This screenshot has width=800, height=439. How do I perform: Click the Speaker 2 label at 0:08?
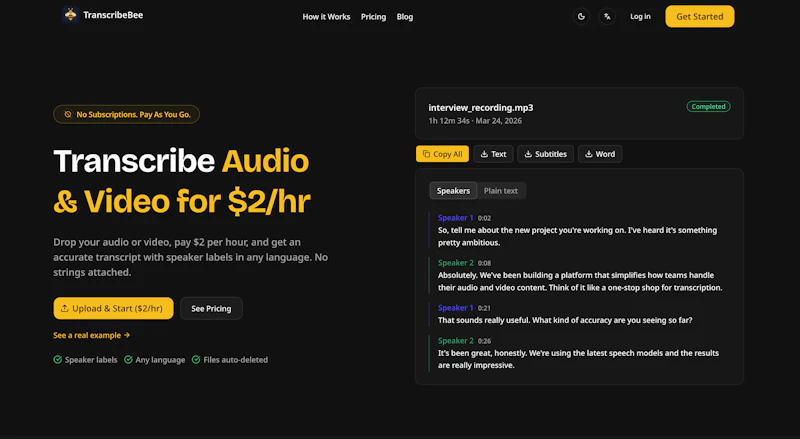point(456,263)
